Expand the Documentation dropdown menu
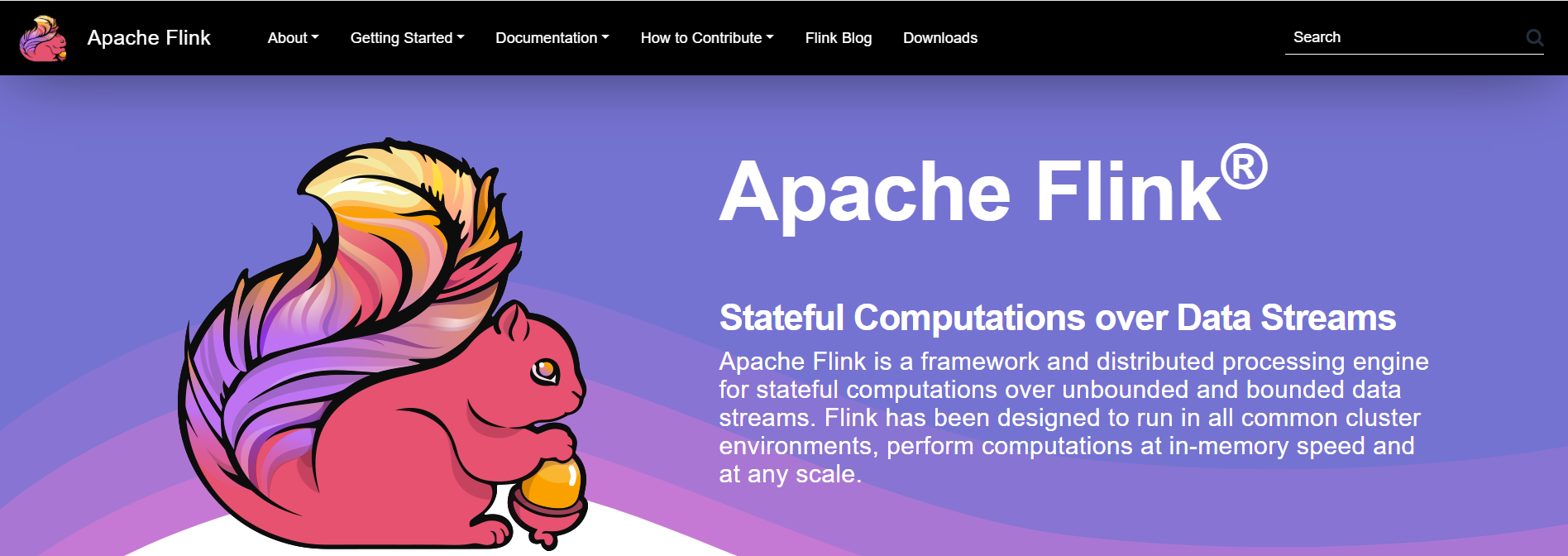Viewport: 1568px width, 556px height. pos(552,38)
